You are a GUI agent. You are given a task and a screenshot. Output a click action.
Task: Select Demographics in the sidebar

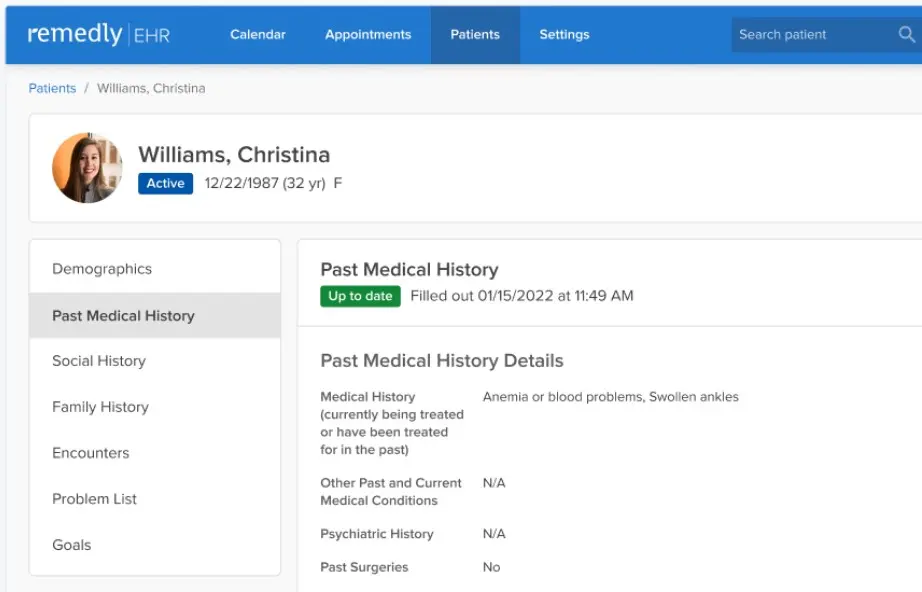coord(101,268)
